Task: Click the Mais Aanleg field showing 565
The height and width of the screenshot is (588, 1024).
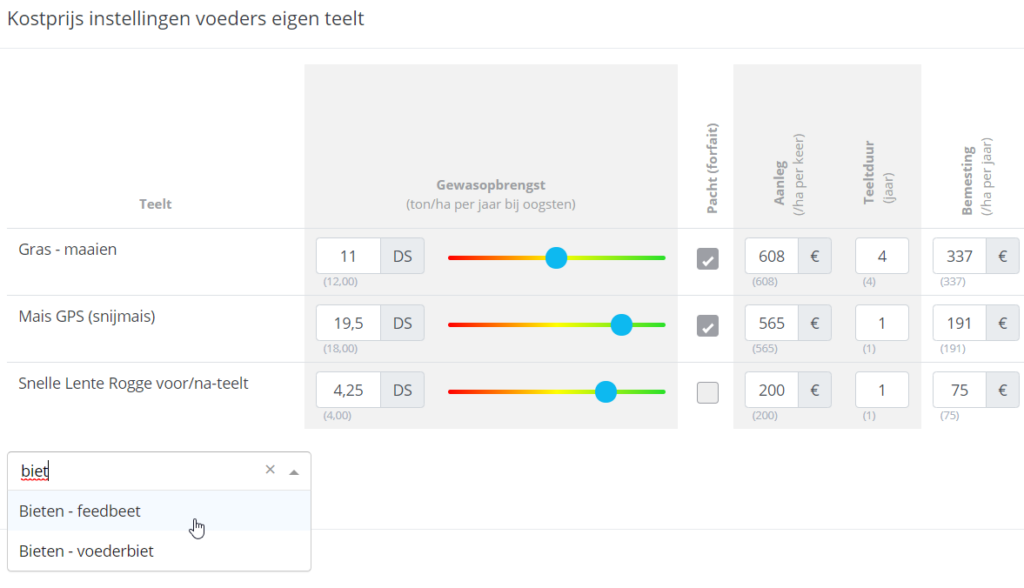Action: [x=772, y=323]
